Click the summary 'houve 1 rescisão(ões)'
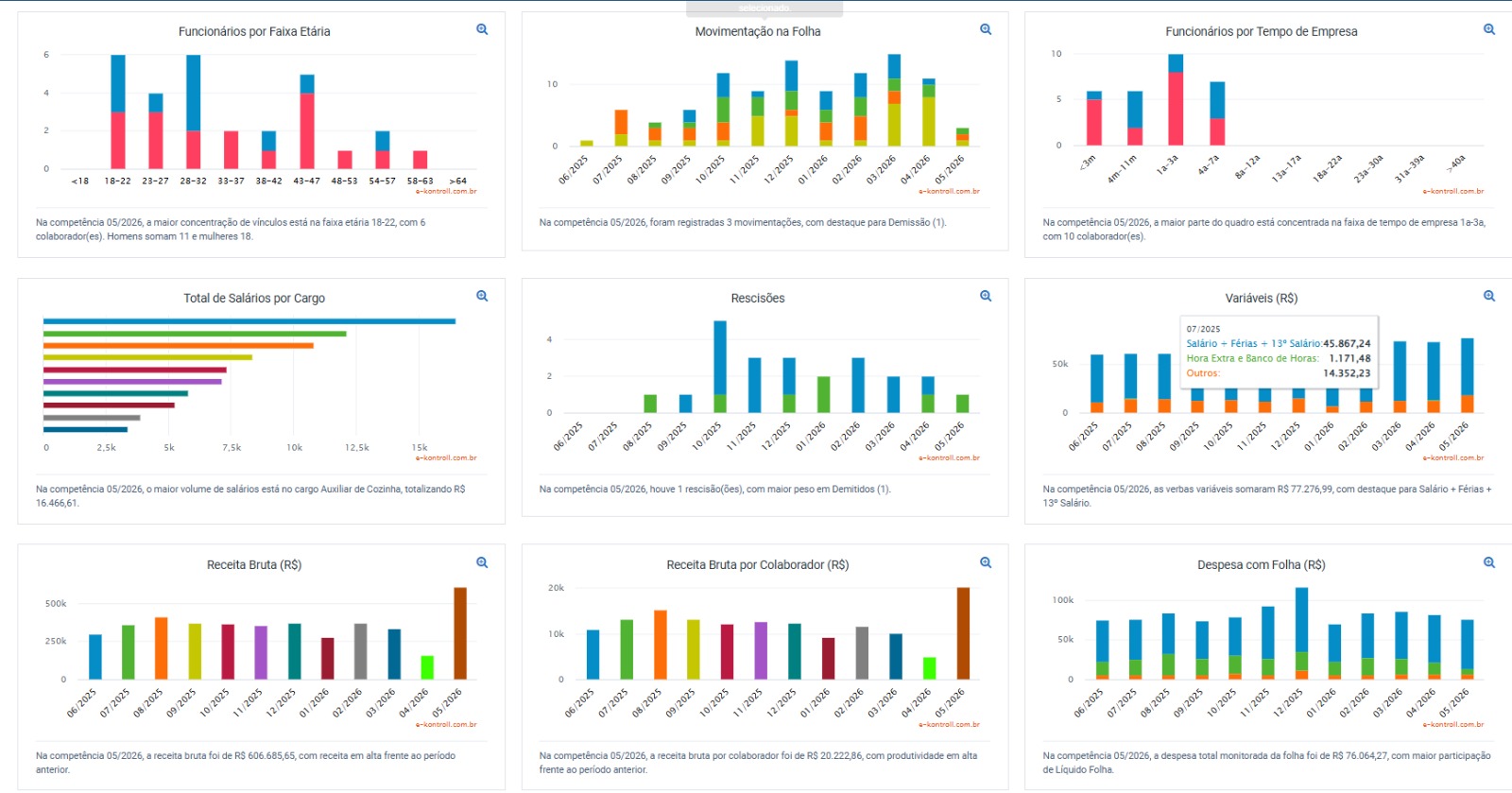1512x793 pixels. point(715,490)
